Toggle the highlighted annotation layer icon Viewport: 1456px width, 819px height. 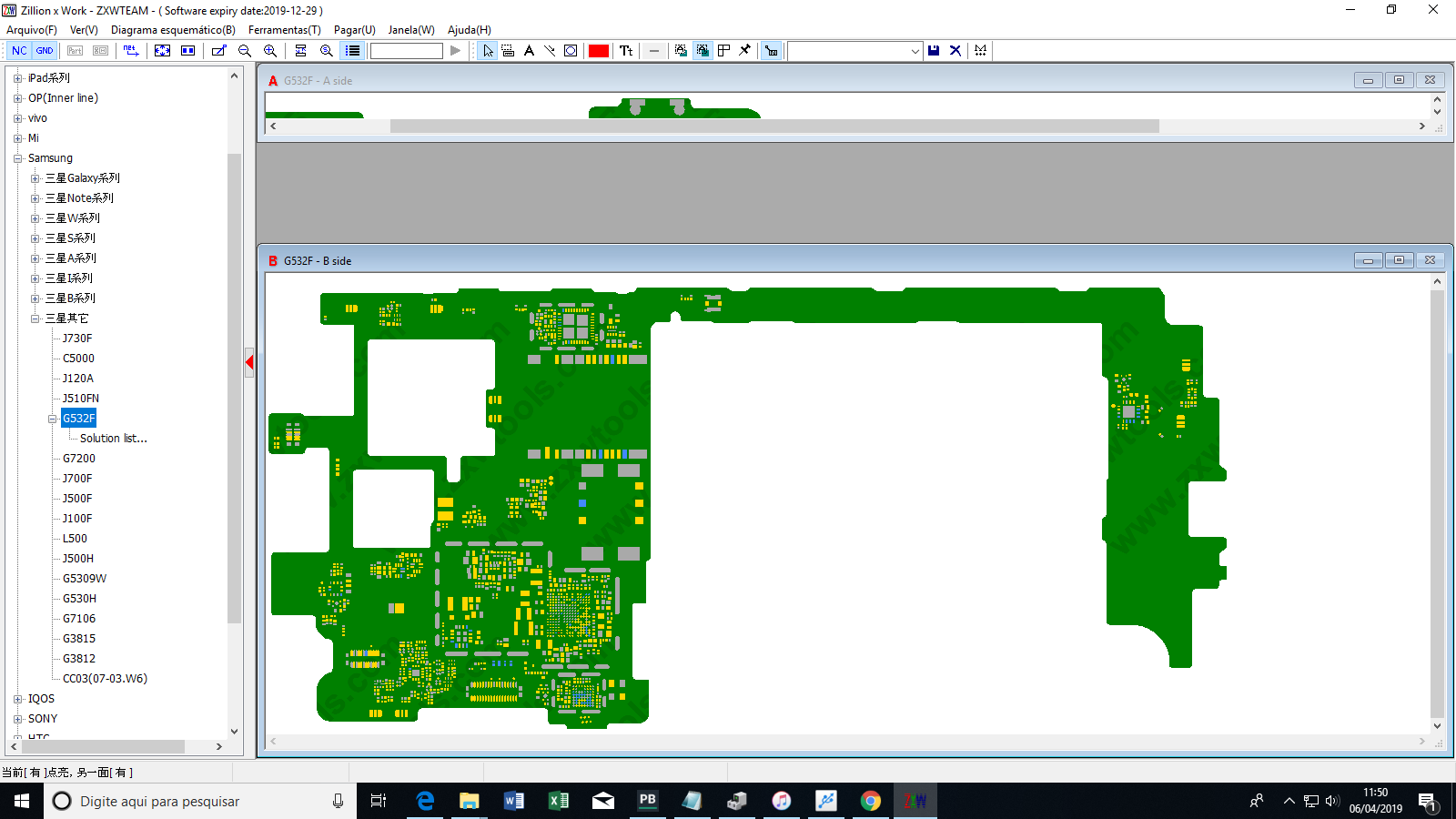703,51
